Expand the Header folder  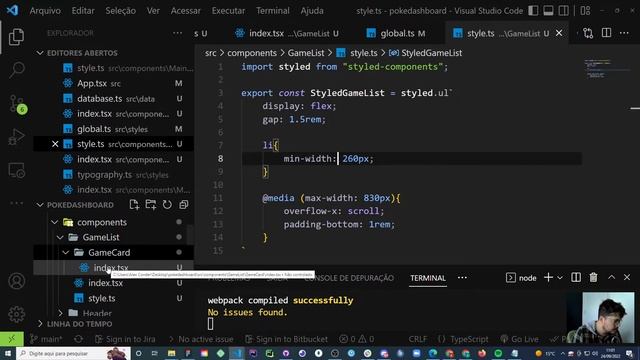pos(60,313)
